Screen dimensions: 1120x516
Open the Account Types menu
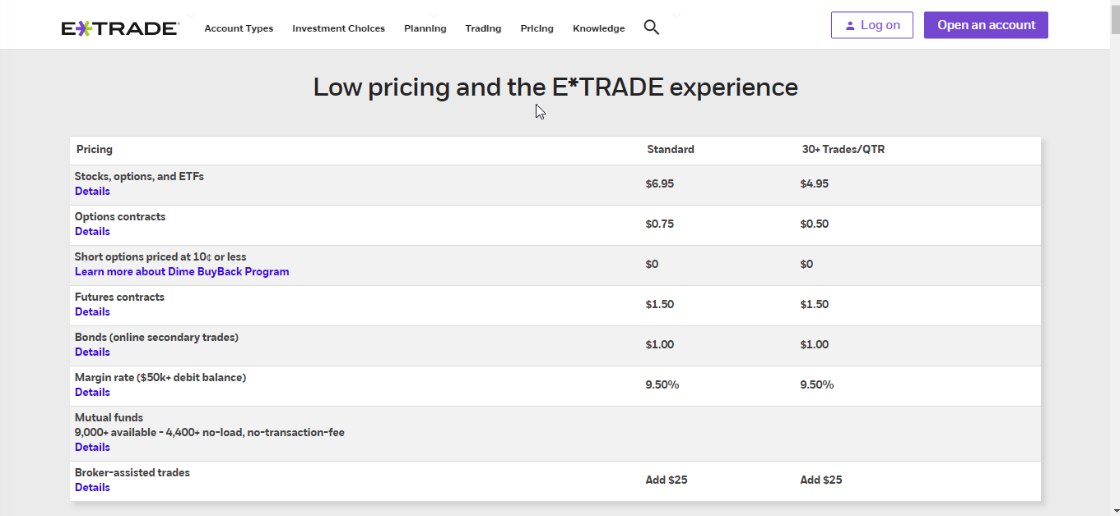point(239,29)
